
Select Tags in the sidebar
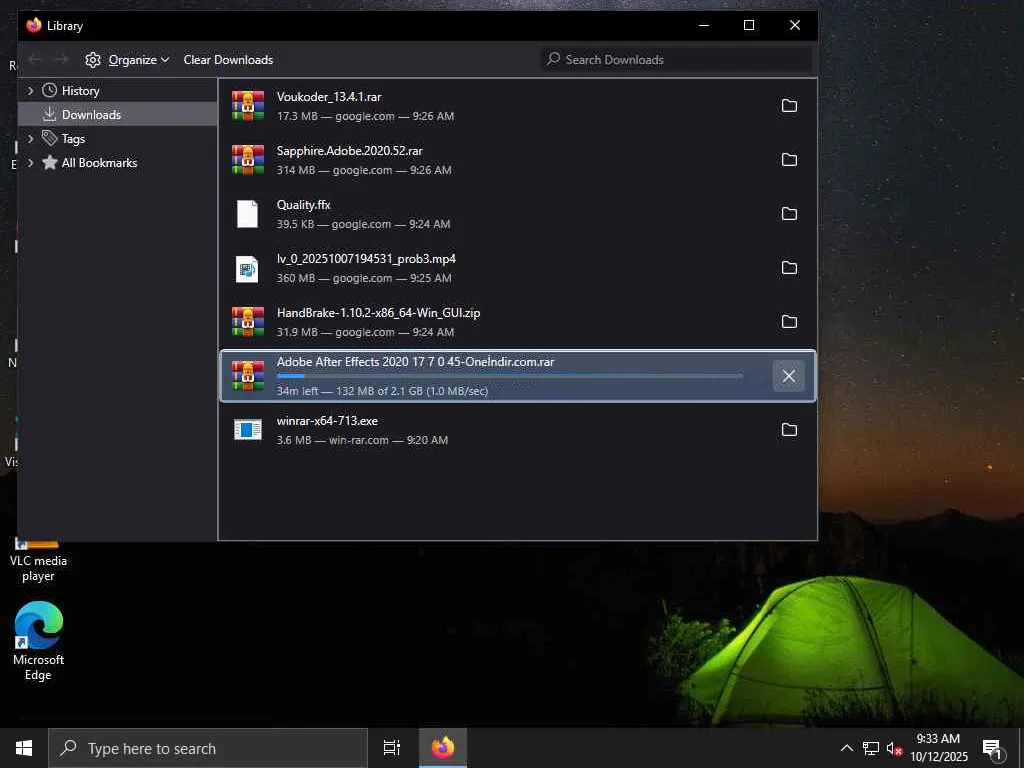73,139
